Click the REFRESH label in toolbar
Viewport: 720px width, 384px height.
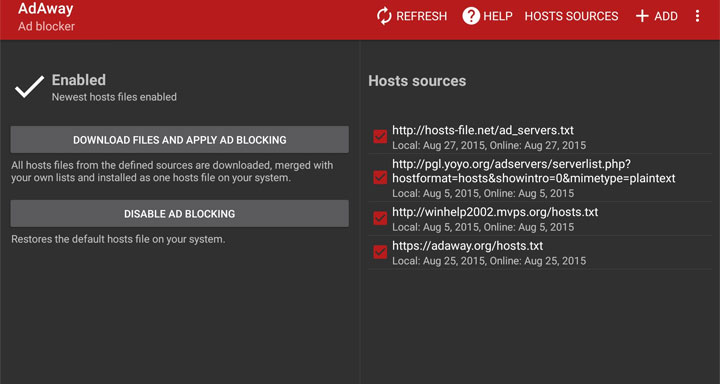(x=422, y=16)
